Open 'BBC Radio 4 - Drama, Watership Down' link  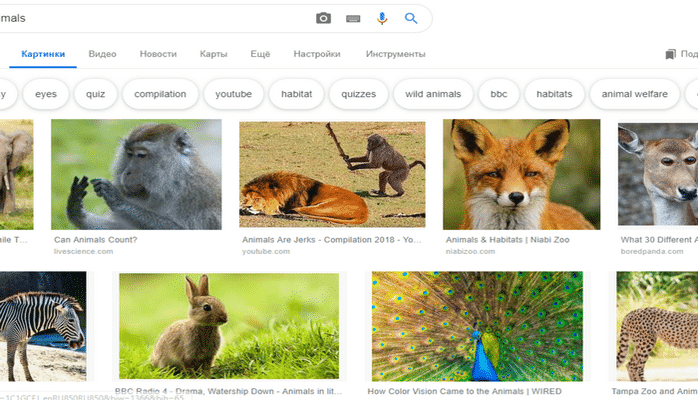pyautogui.click(x=228, y=391)
